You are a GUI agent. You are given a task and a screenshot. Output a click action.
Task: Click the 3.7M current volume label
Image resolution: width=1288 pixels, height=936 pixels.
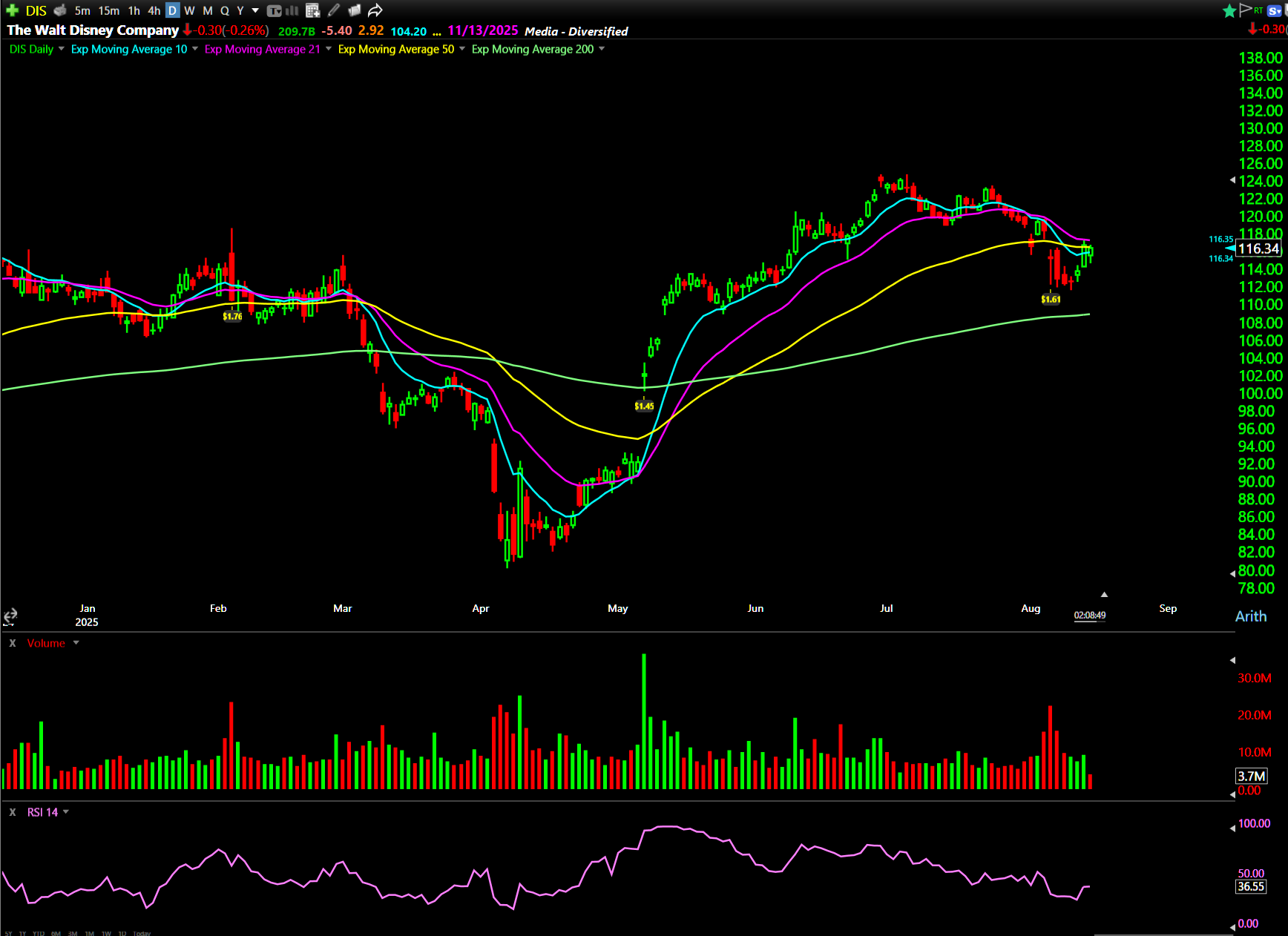click(1251, 777)
